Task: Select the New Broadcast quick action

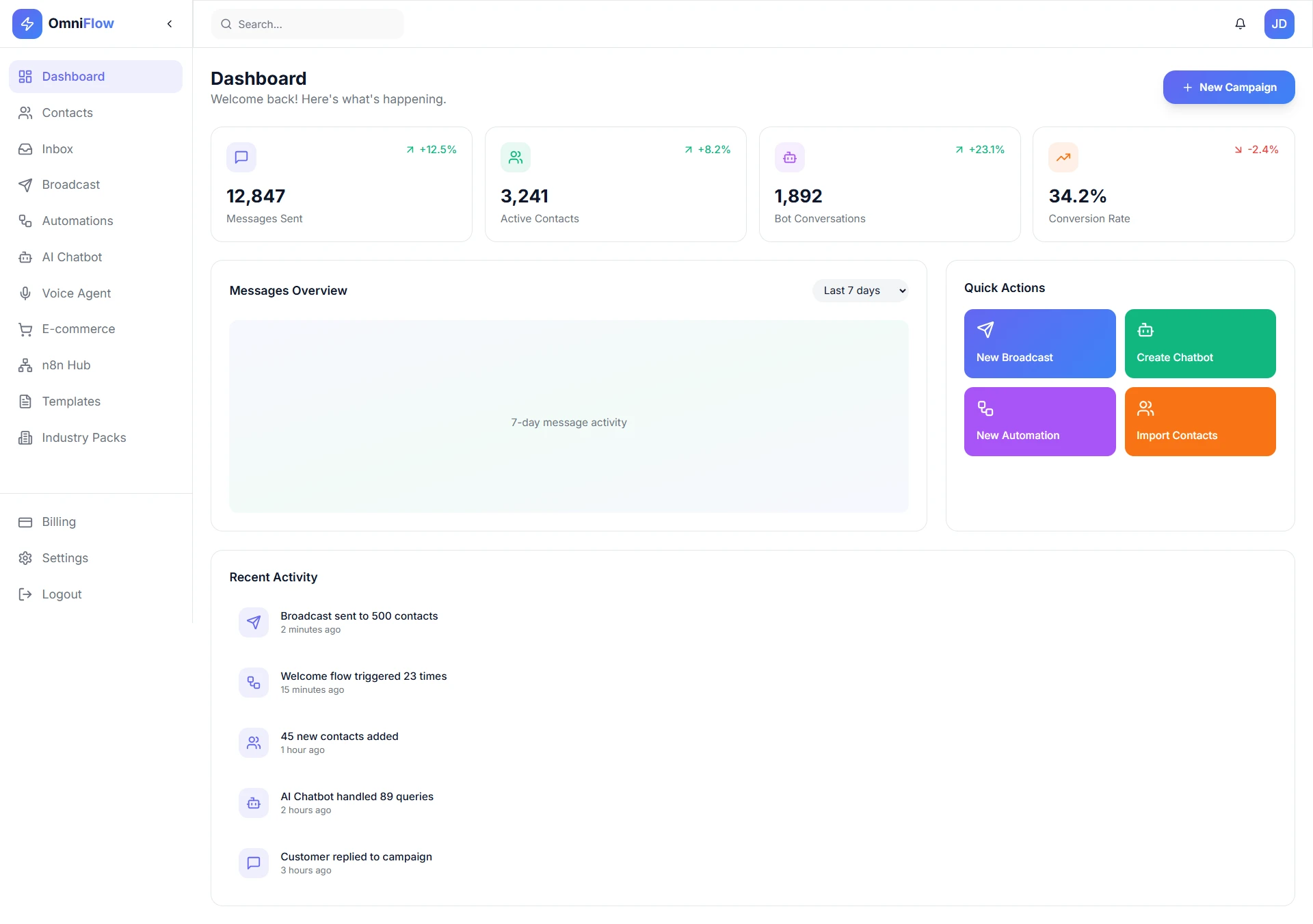Action: click(x=1039, y=343)
